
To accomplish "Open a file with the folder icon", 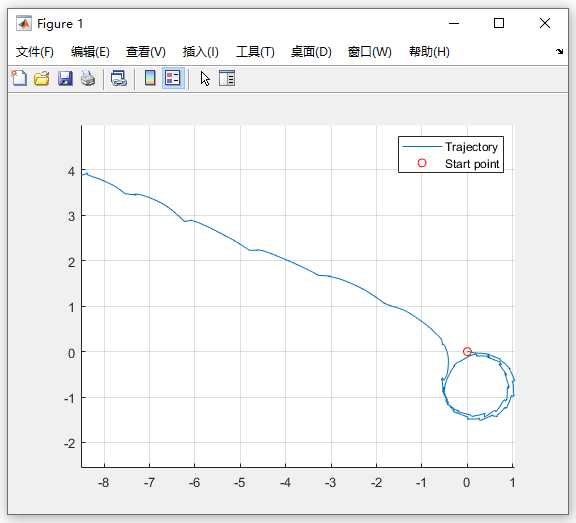I will [x=42, y=78].
